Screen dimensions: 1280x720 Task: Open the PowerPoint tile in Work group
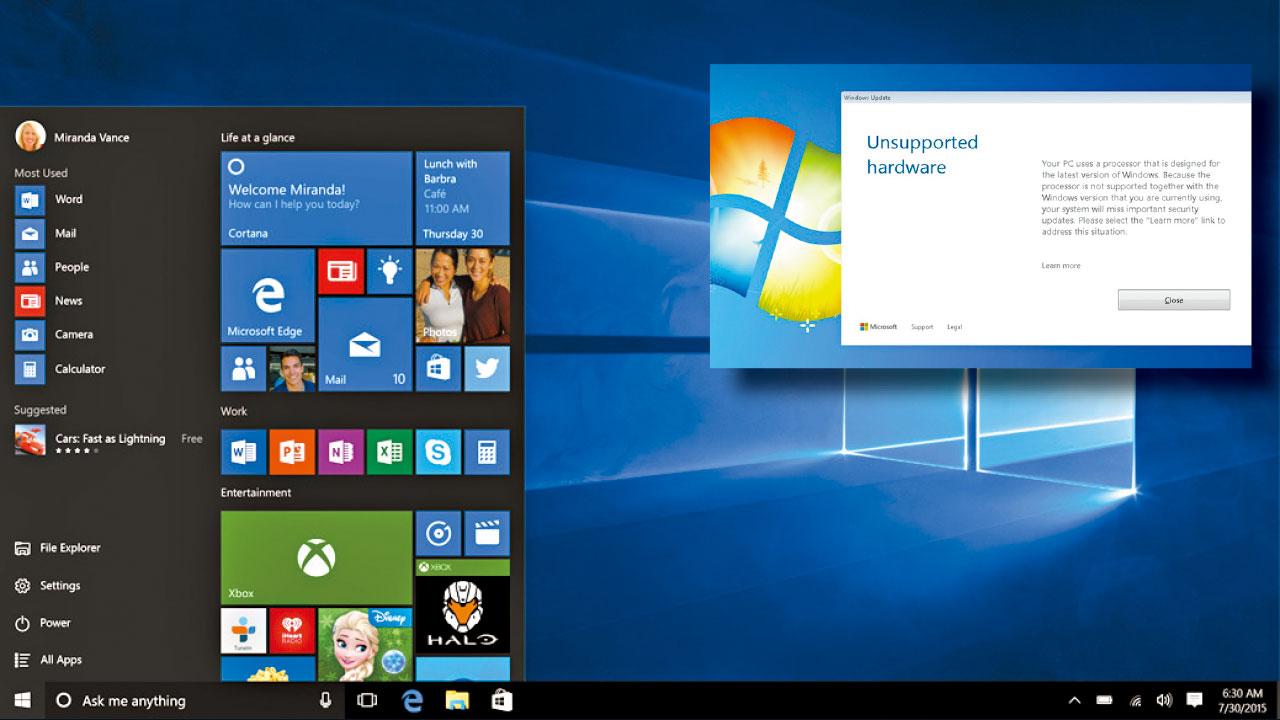point(292,452)
